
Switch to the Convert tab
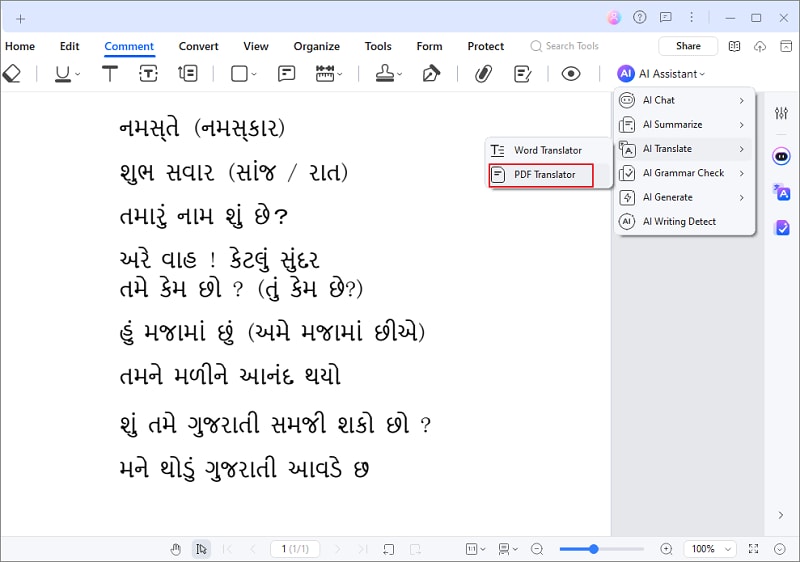coord(198,46)
